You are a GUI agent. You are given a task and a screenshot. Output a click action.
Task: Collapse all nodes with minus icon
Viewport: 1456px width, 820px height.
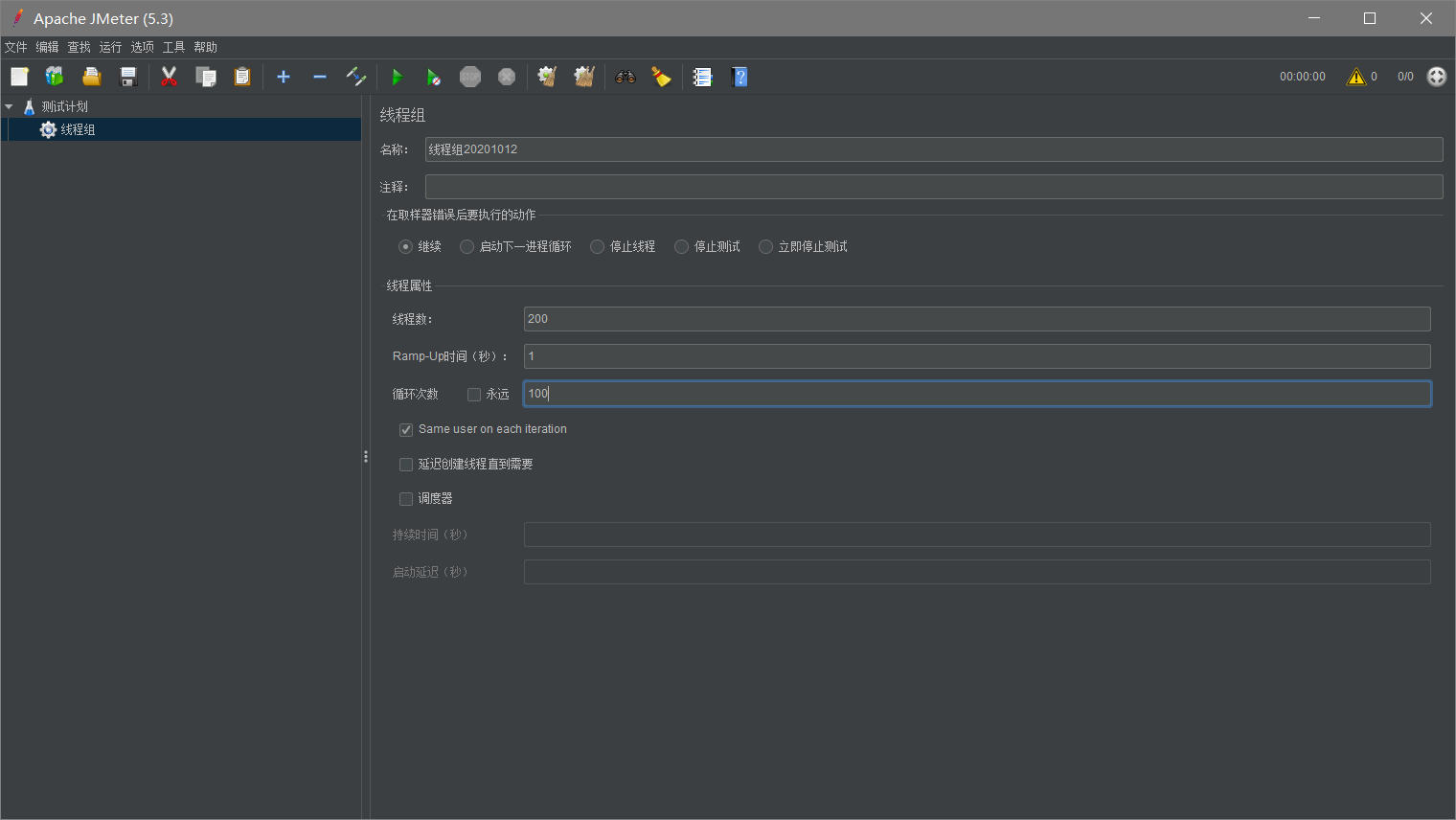[x=320, y=77]
